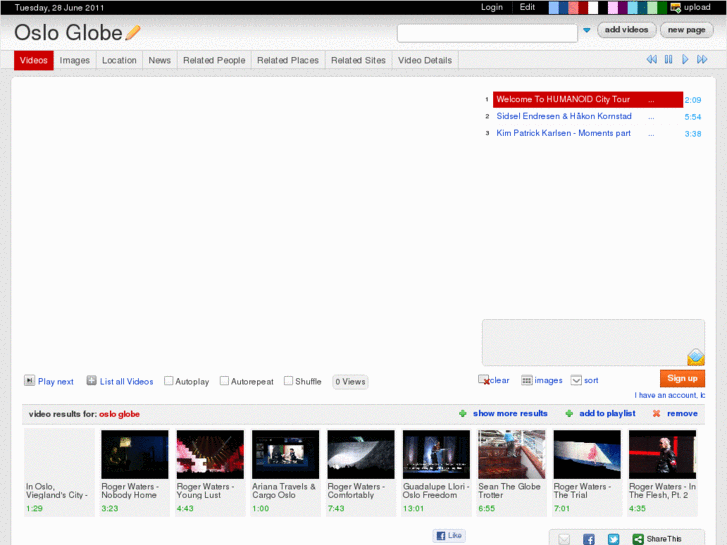Pick the dark green color swatch
Image resolution: width=727 pixels, height=545 pixels.
(x=662, y=7)
